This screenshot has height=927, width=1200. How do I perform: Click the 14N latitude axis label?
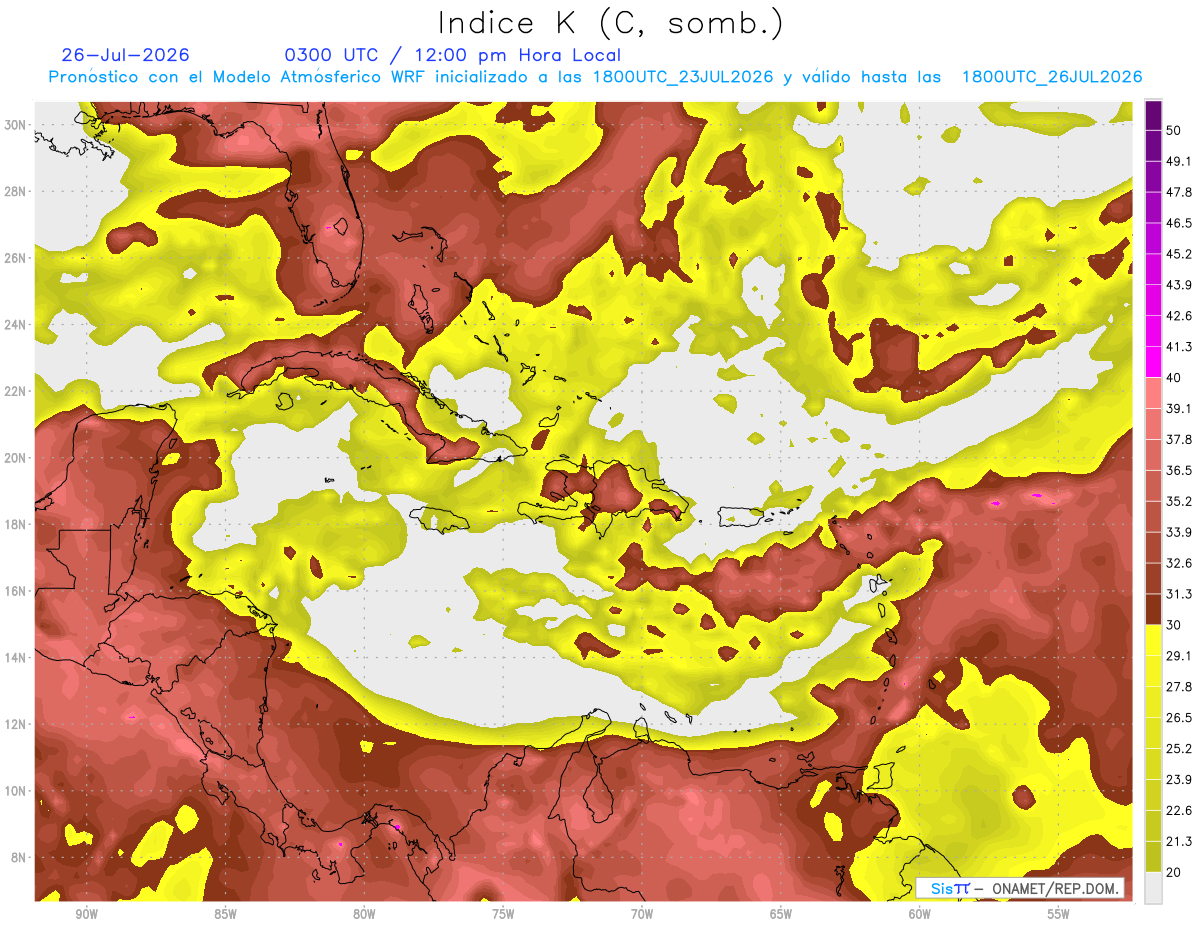[16, 658]
